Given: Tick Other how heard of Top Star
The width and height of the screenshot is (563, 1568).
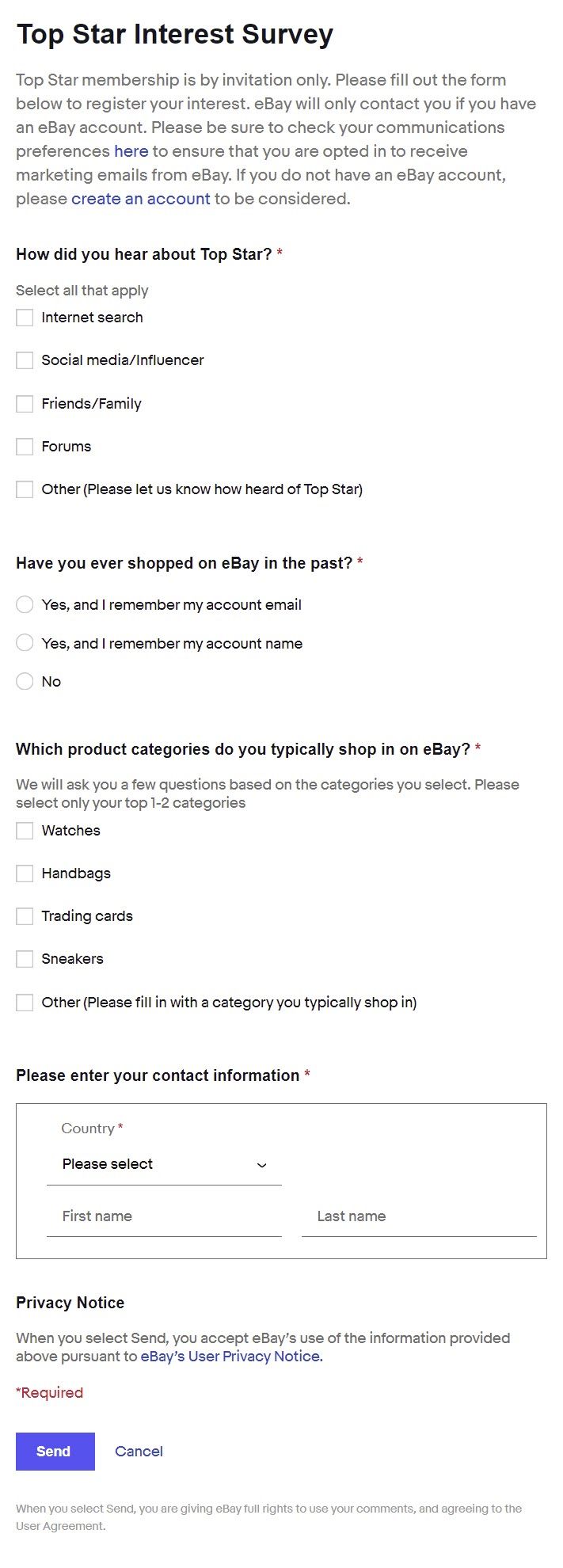Looking at the screenshot, I should (25, 489).
